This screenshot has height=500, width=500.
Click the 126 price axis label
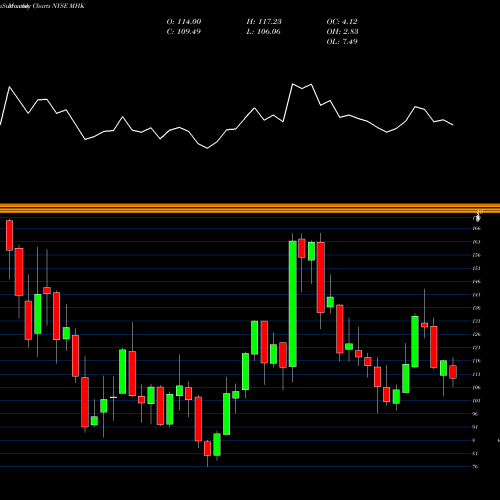pyautogui.click(x=477, y=334)
